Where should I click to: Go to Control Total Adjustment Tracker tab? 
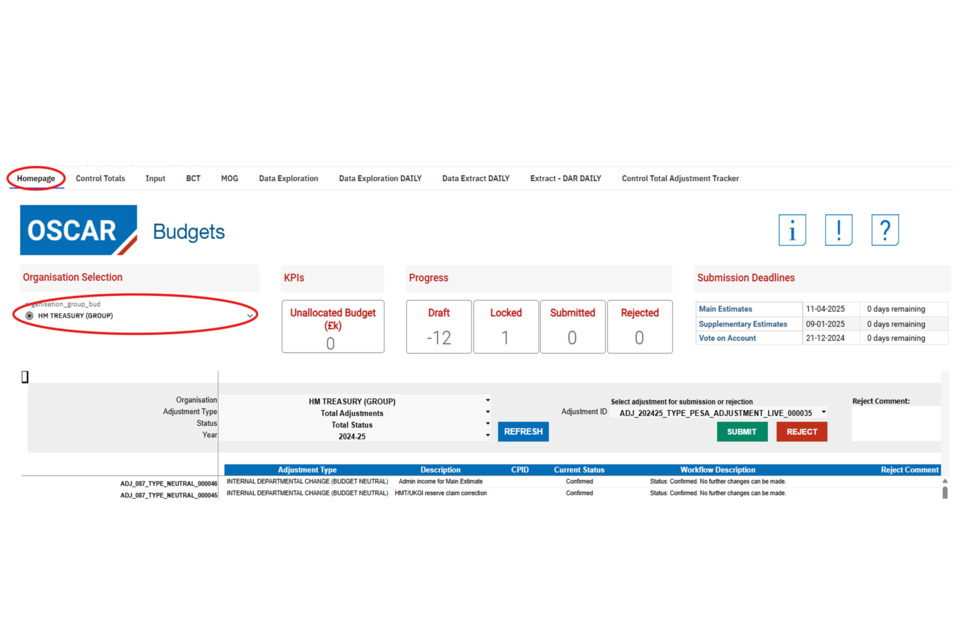click(680, 179)
